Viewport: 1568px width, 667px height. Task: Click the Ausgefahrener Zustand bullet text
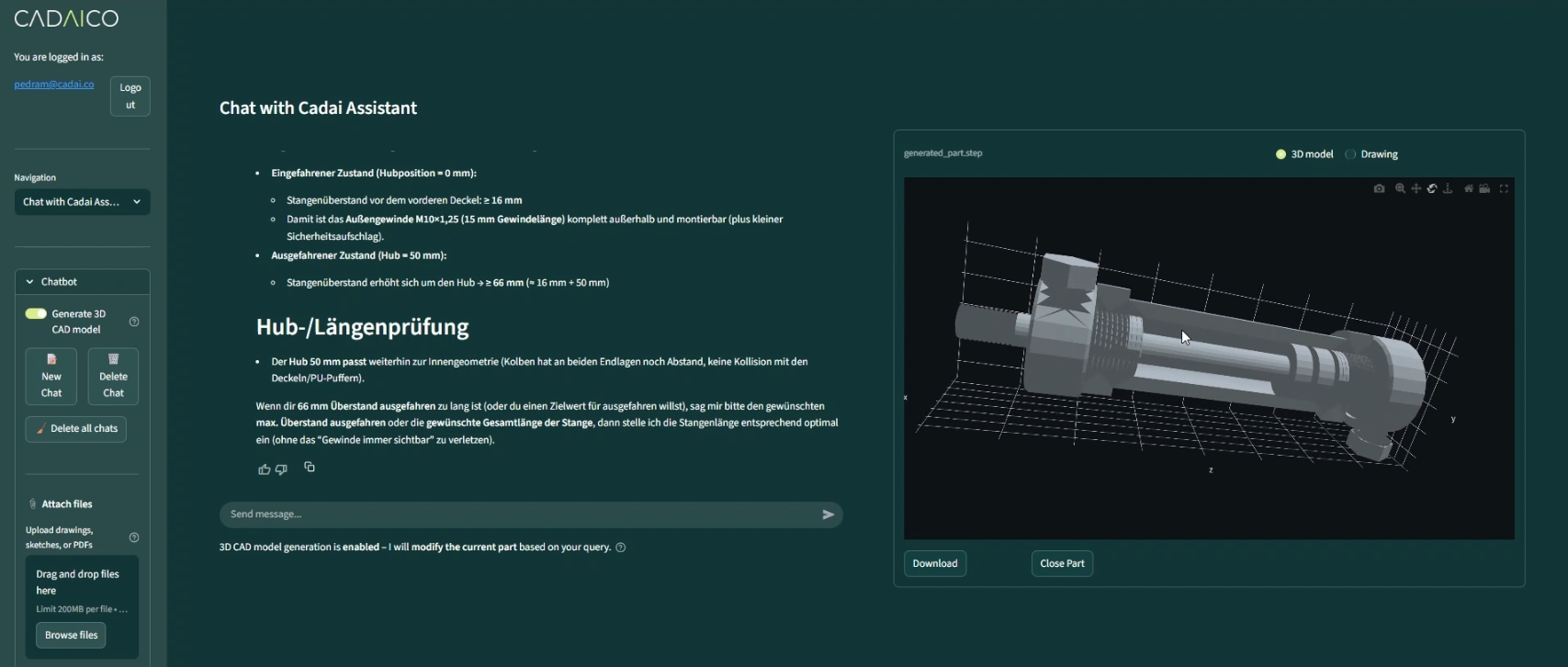click(x=359, y=255)
